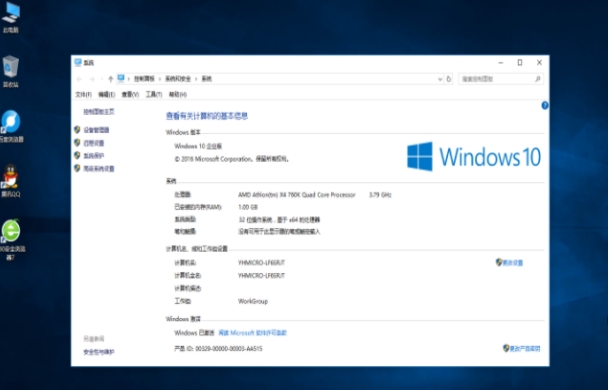Select the blue round browser shortcut on desktop
This screenshot has height=390, width=613.
[11, 126]
